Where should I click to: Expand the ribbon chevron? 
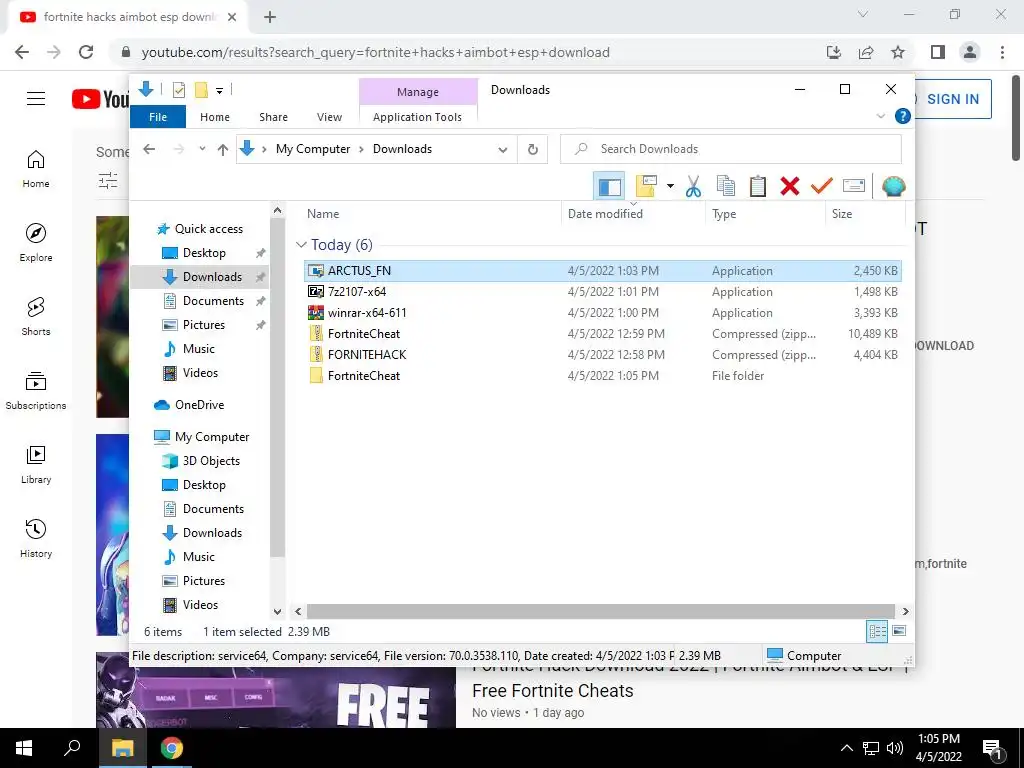pos(880,116)
